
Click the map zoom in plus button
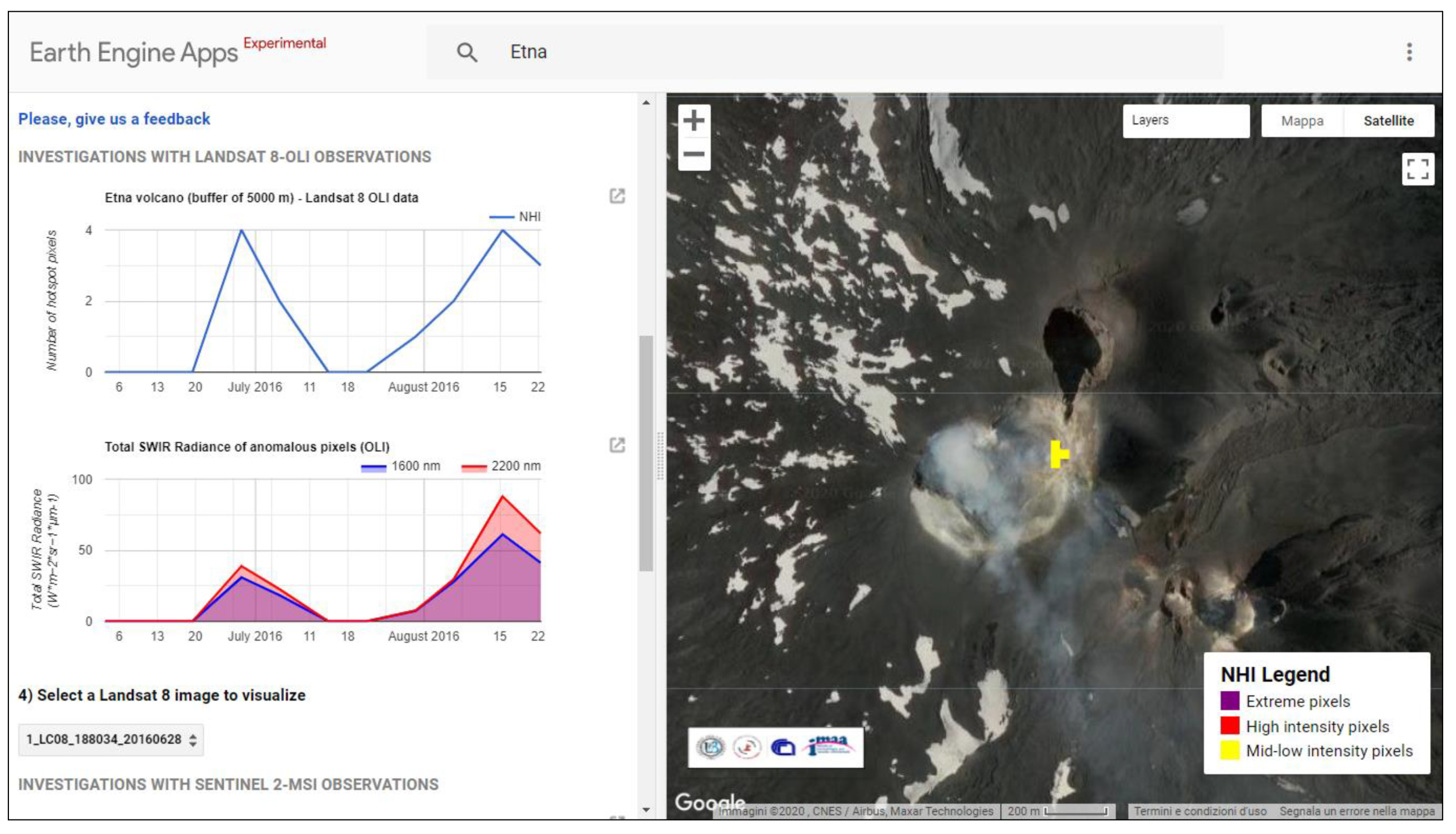point(694,120)
